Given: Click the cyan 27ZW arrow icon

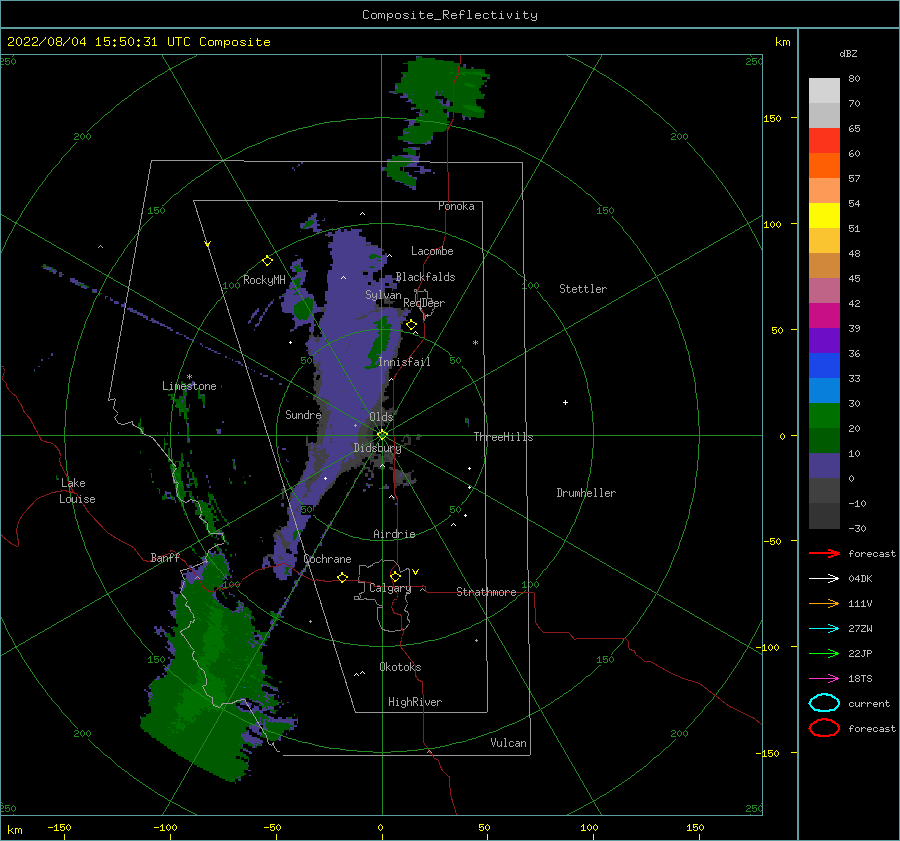Looking at the screenshot, I should 824,629.
